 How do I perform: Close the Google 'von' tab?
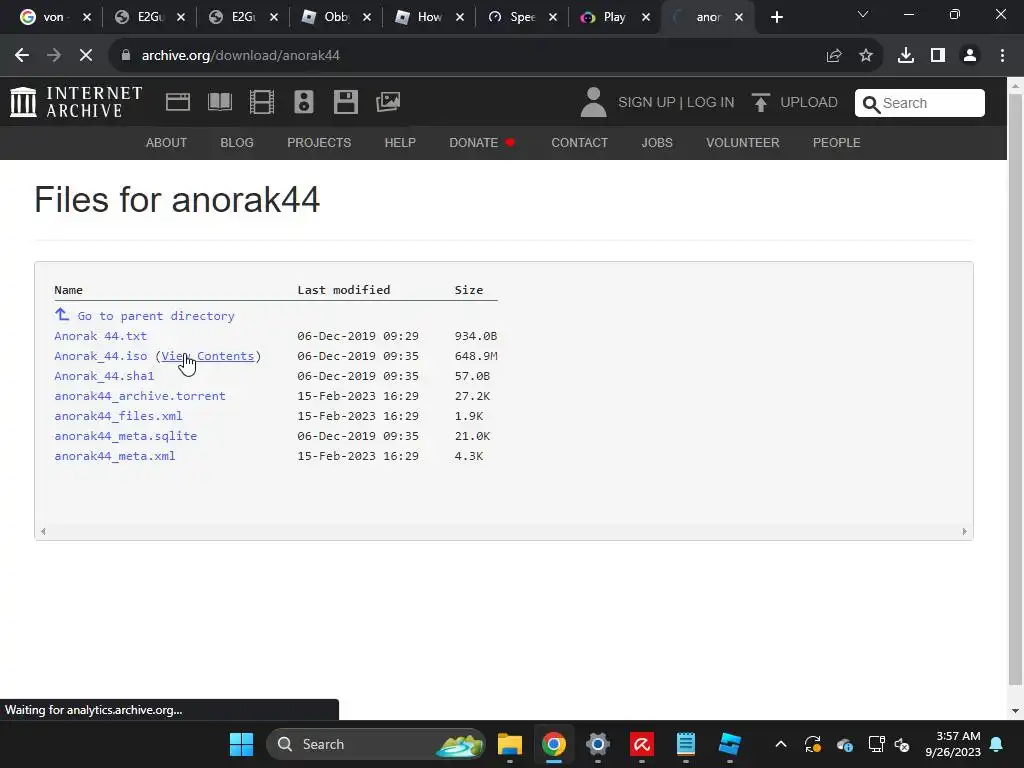tap(87, 17)
